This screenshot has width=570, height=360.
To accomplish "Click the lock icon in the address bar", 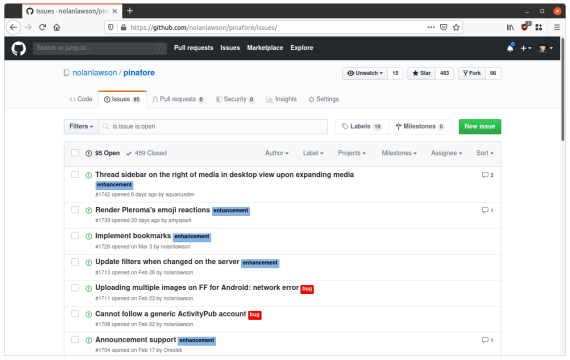I will point(124,27).
